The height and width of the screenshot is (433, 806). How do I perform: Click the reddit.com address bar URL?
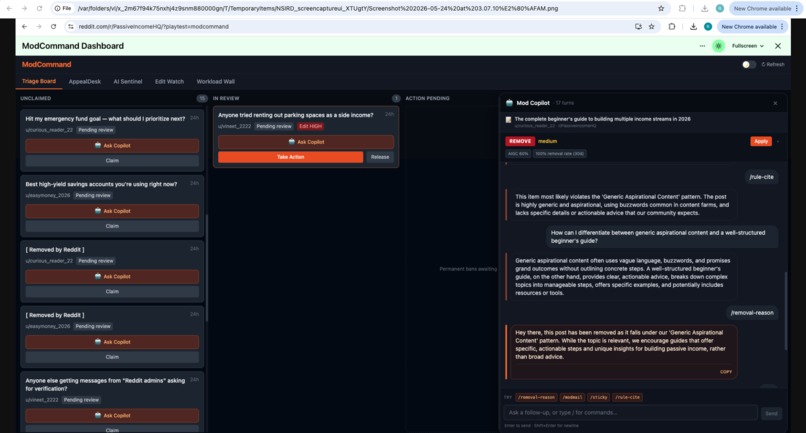(154, 27)
